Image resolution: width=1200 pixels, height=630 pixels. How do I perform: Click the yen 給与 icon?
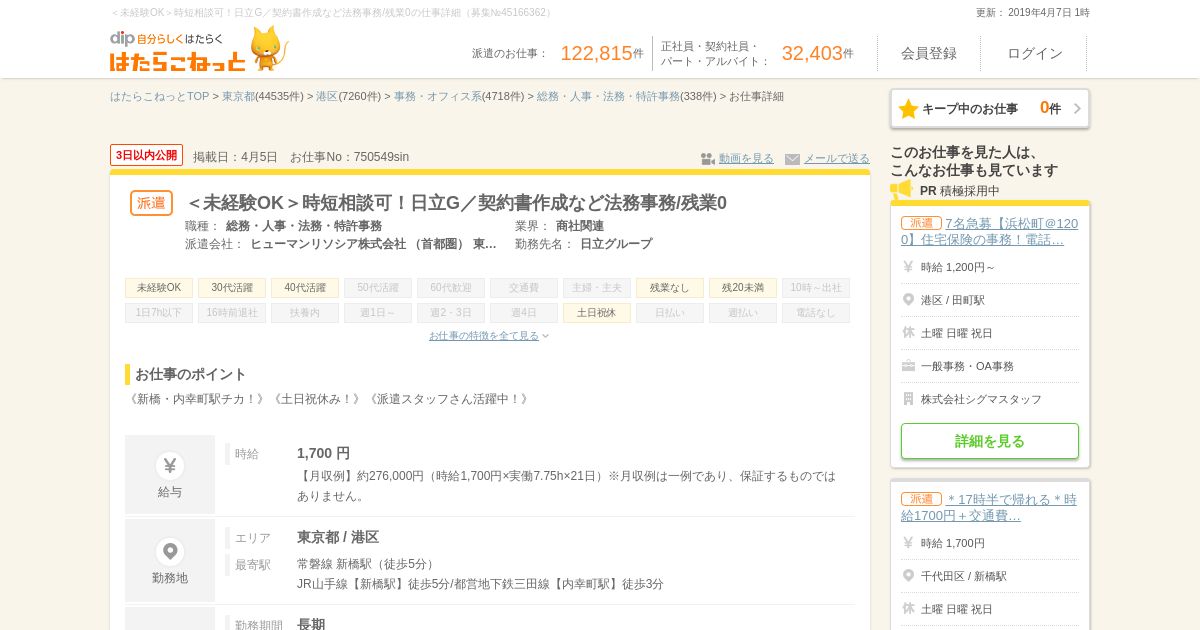pyautogui.click(x=170, y=466)
